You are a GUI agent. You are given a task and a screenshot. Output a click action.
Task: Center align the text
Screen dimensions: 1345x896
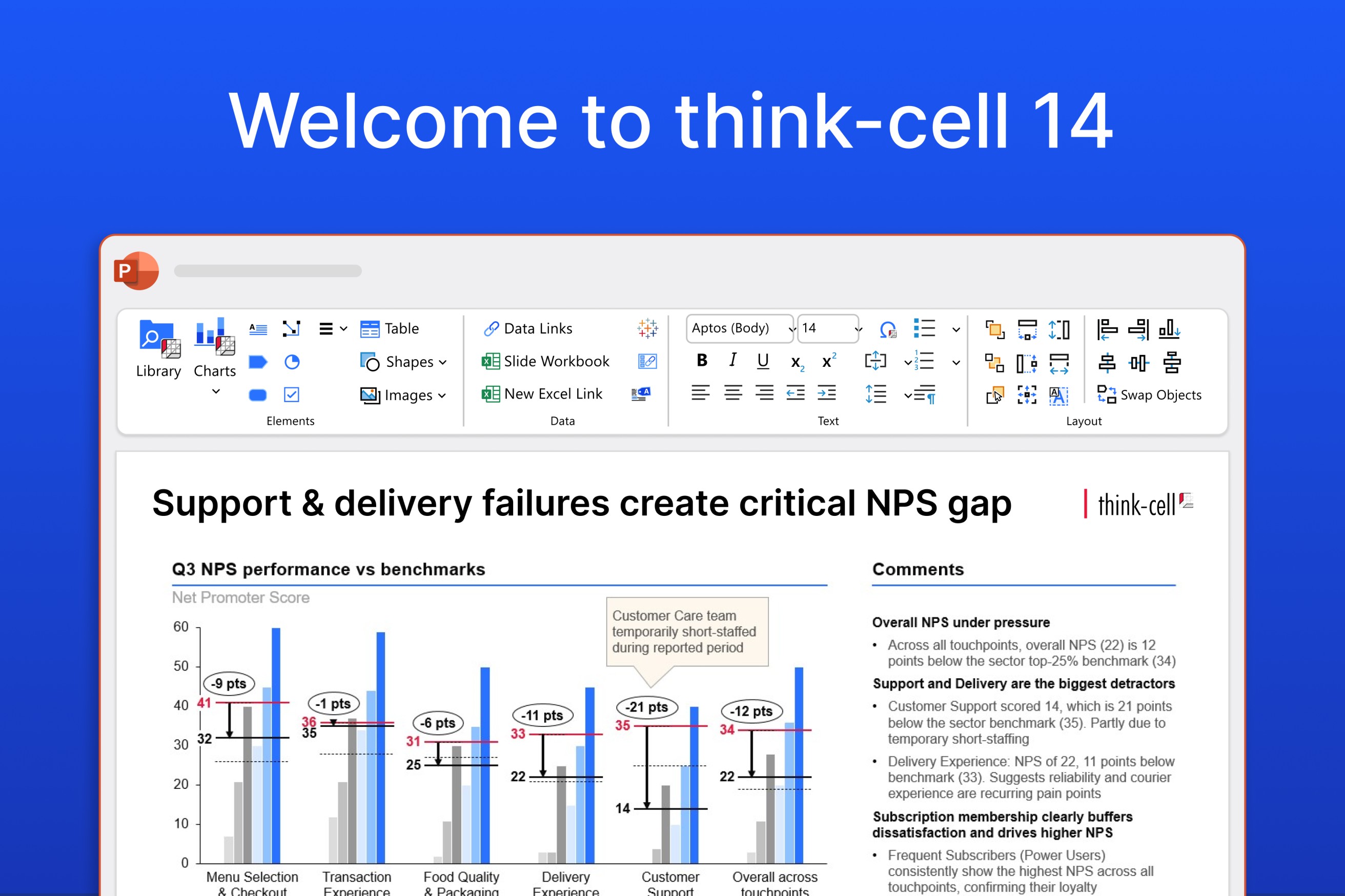coord(733,393)
